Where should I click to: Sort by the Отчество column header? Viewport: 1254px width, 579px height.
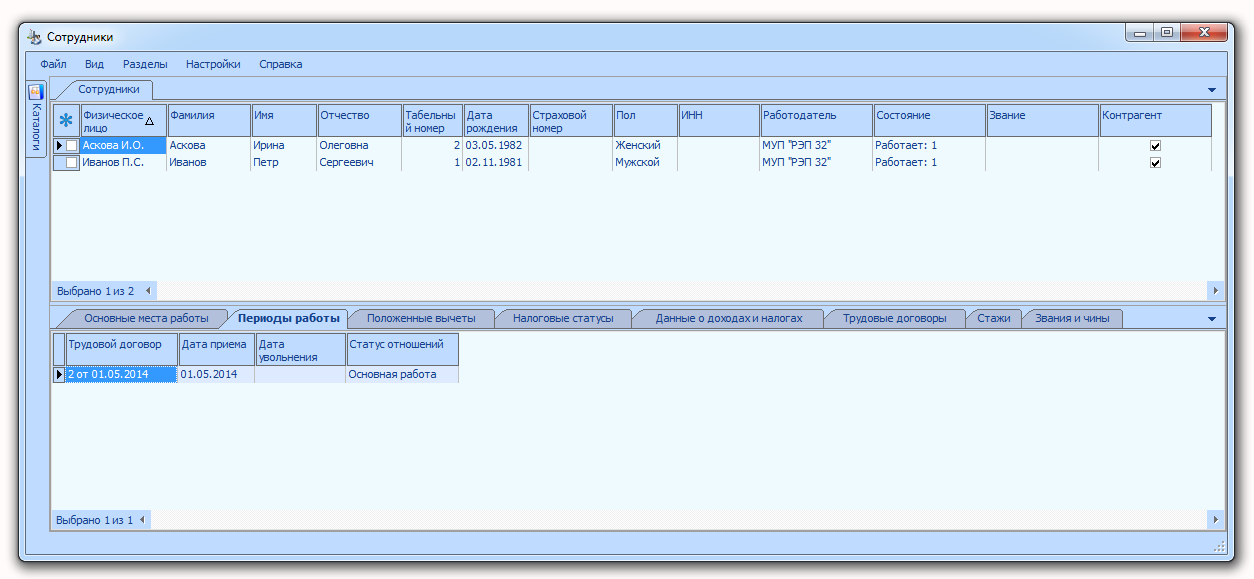click(359, 120)
